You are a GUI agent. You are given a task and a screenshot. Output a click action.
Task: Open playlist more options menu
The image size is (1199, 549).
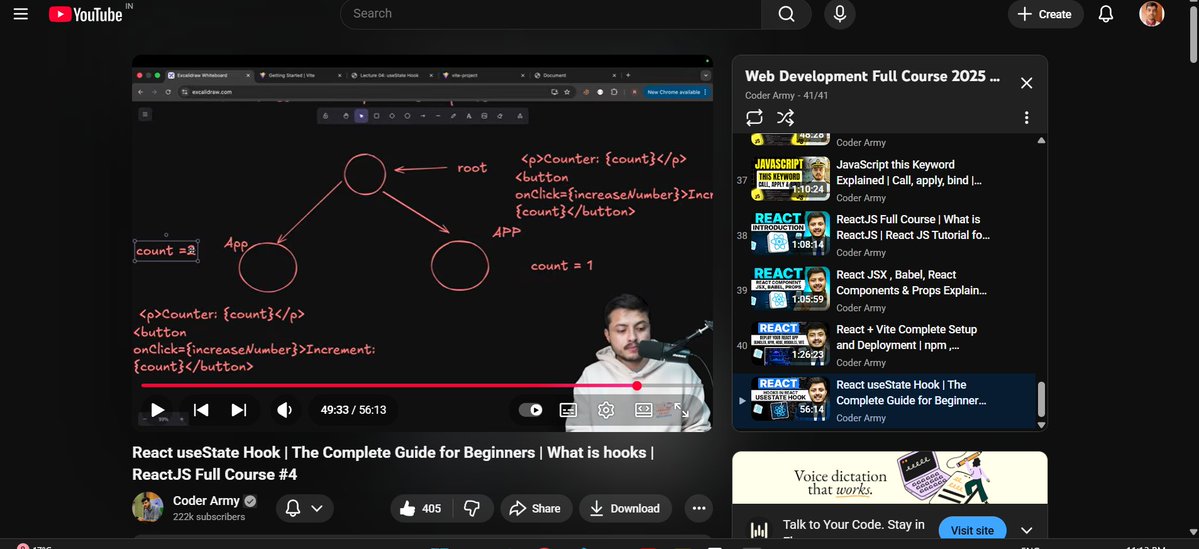(x=1026, y=118)
